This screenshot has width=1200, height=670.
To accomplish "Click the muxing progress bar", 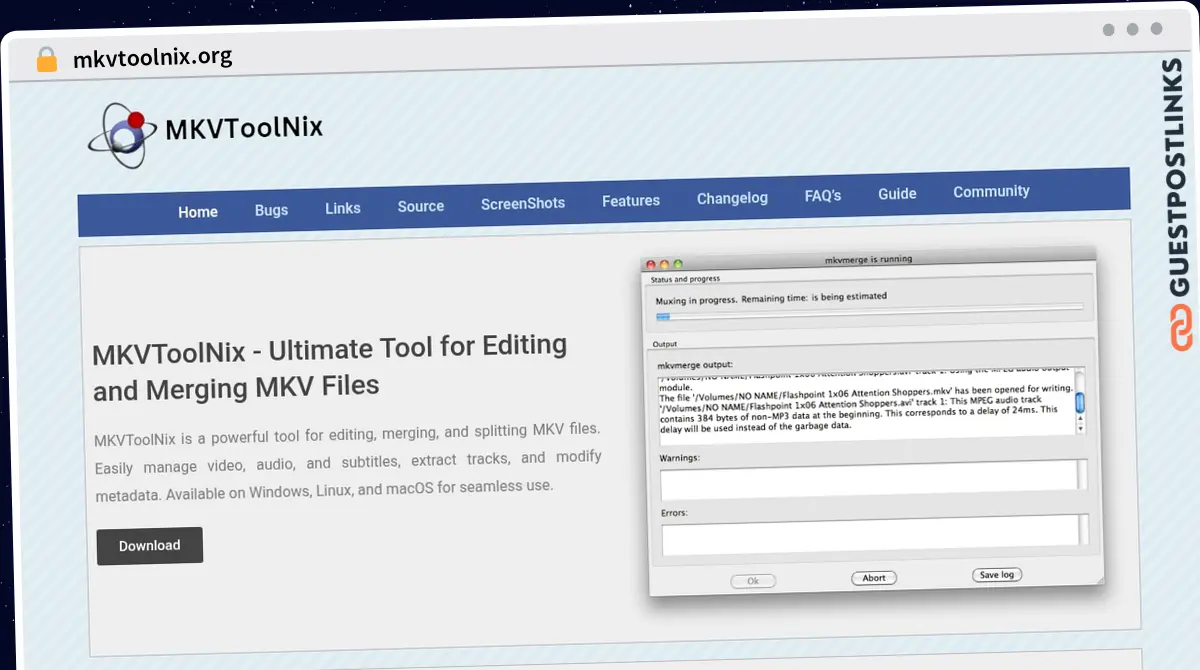I will click(868, 312).
